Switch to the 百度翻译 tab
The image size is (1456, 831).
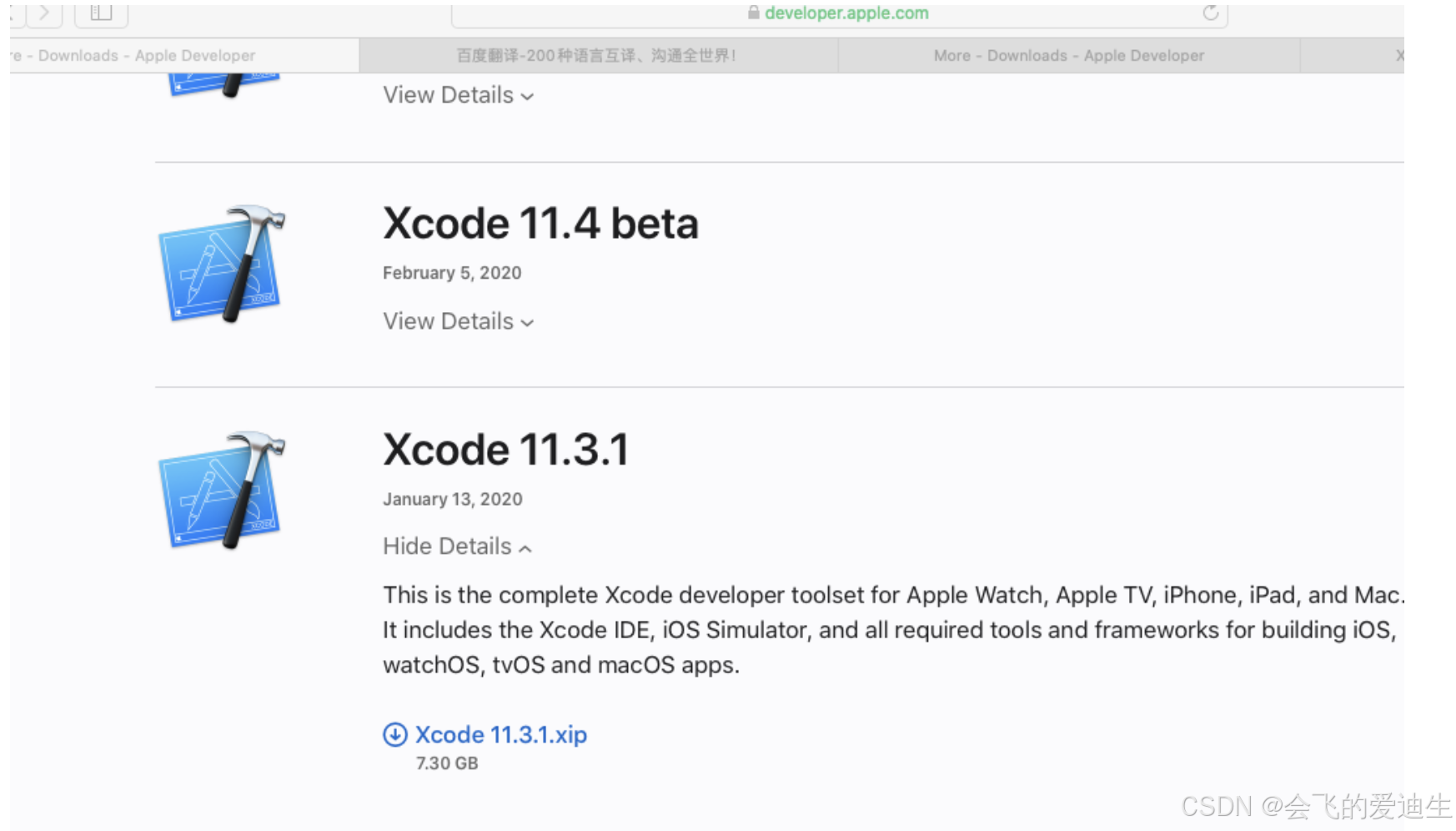tap(598, 56)
